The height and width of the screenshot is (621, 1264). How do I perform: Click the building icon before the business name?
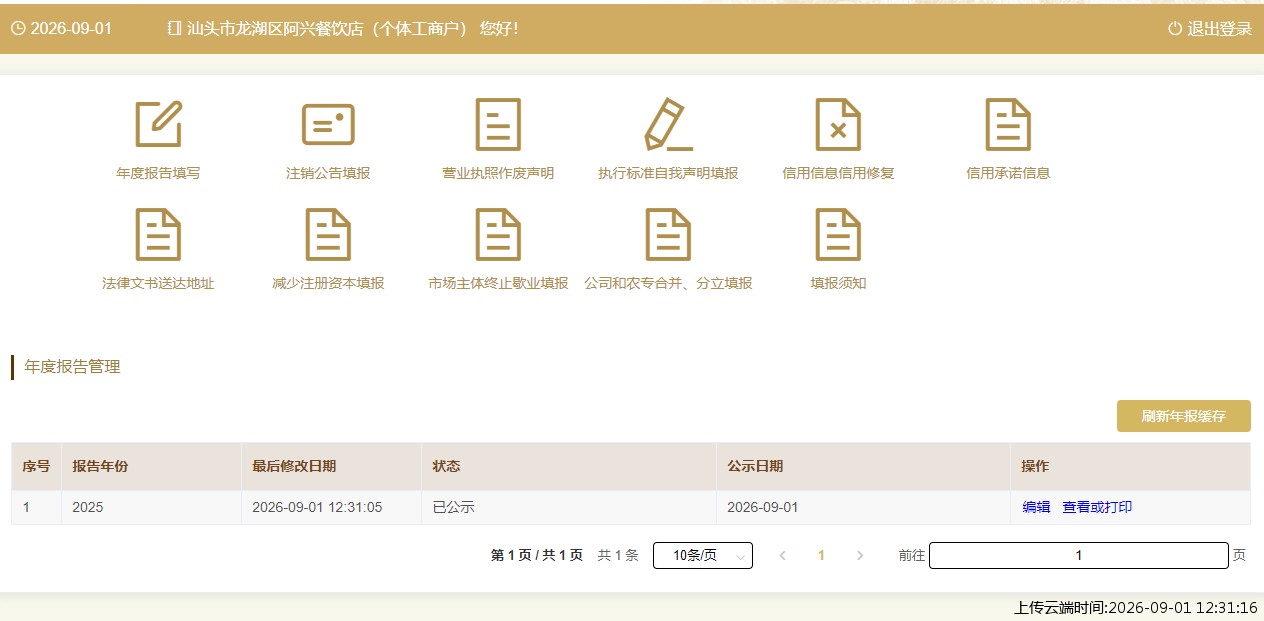coord(175,29)
